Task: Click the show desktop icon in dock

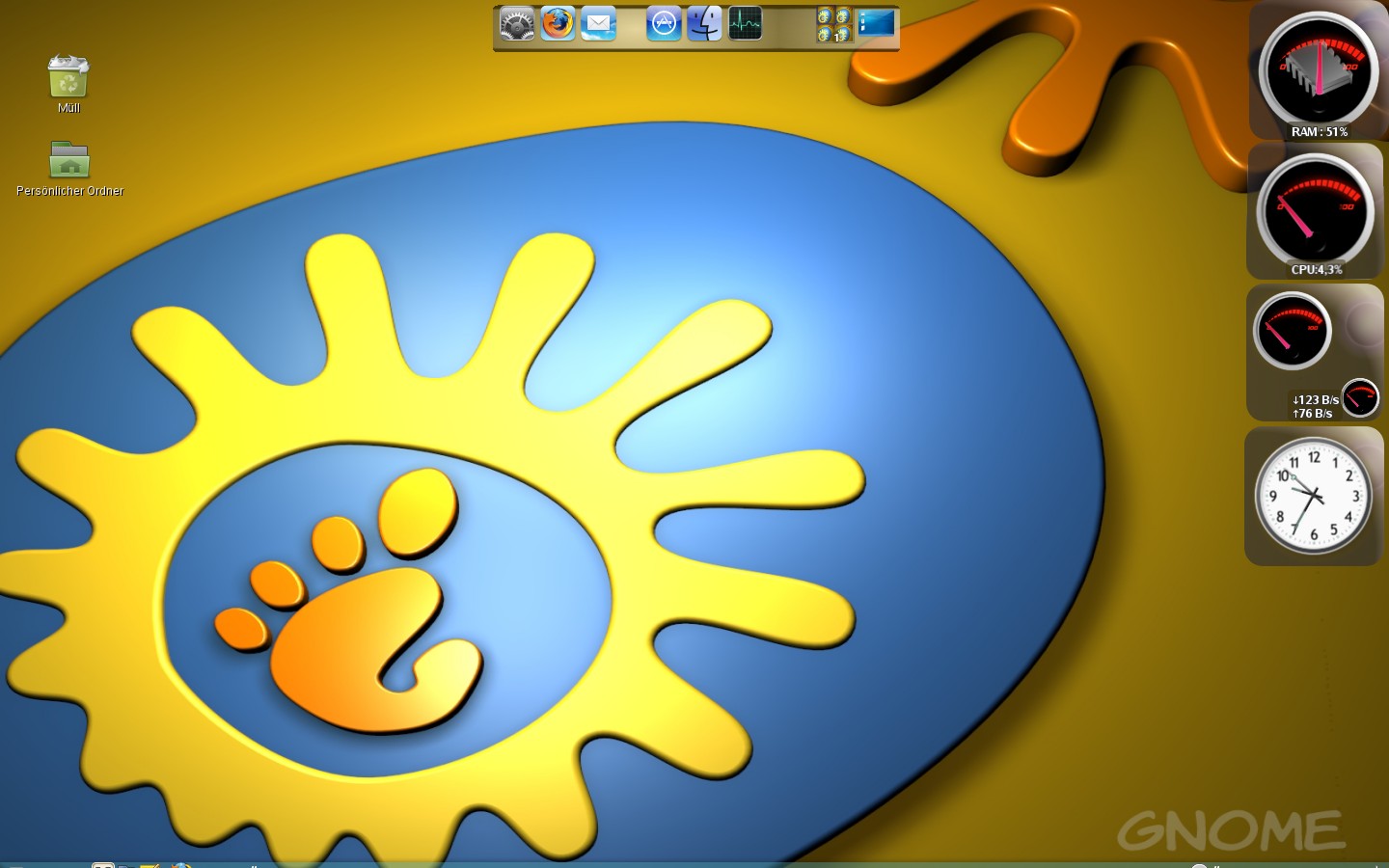Action: [877, 23]
